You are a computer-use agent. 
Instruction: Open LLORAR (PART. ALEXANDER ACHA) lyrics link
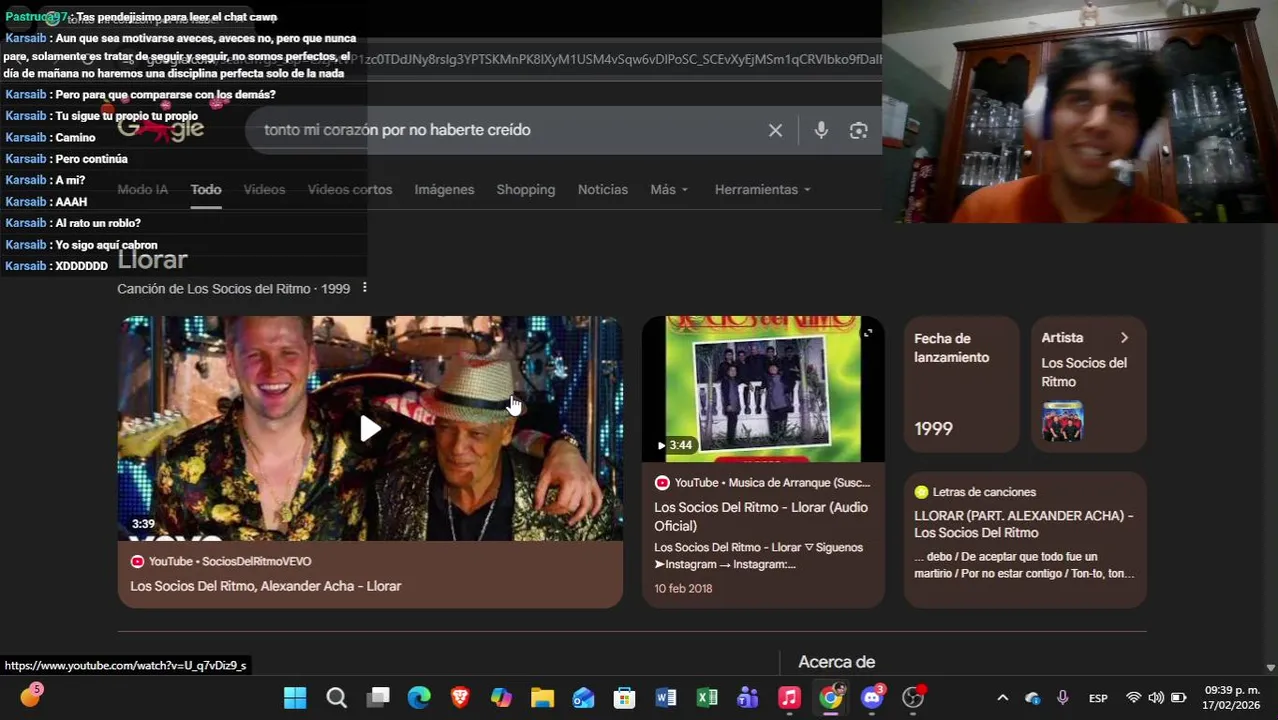(x=1023, y=524)
